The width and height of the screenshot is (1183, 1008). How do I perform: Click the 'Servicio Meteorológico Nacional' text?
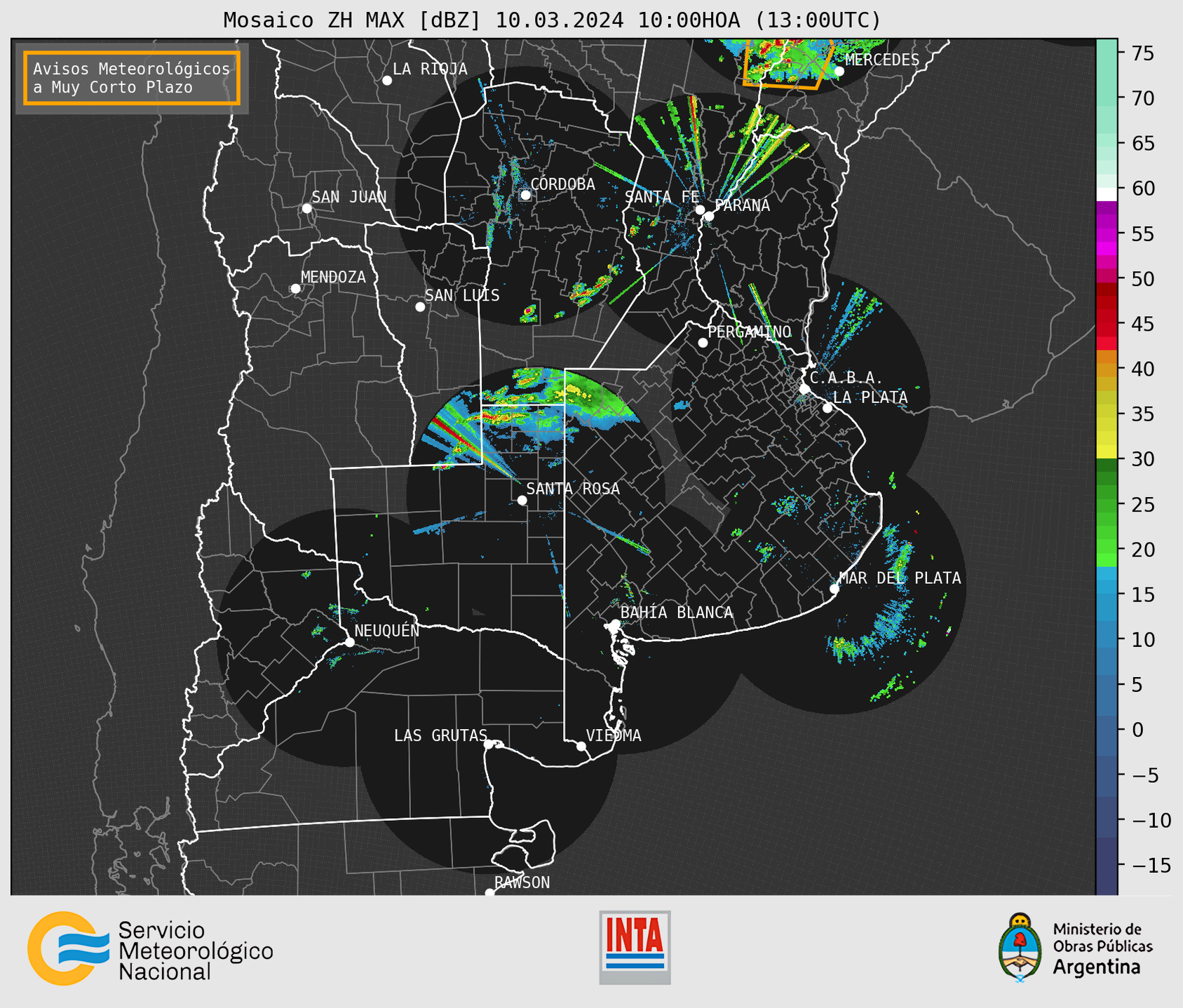point(196,951)
